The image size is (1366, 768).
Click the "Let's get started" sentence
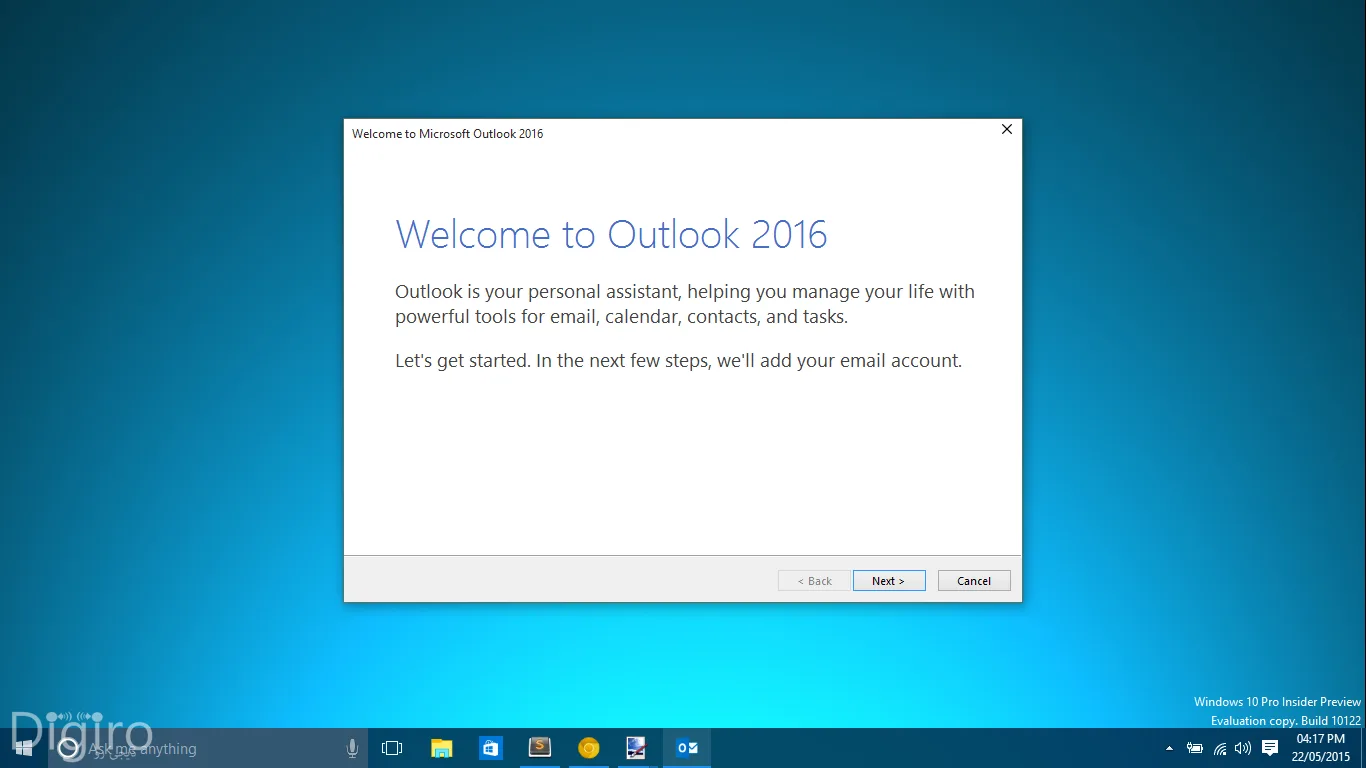pos(678,361)
